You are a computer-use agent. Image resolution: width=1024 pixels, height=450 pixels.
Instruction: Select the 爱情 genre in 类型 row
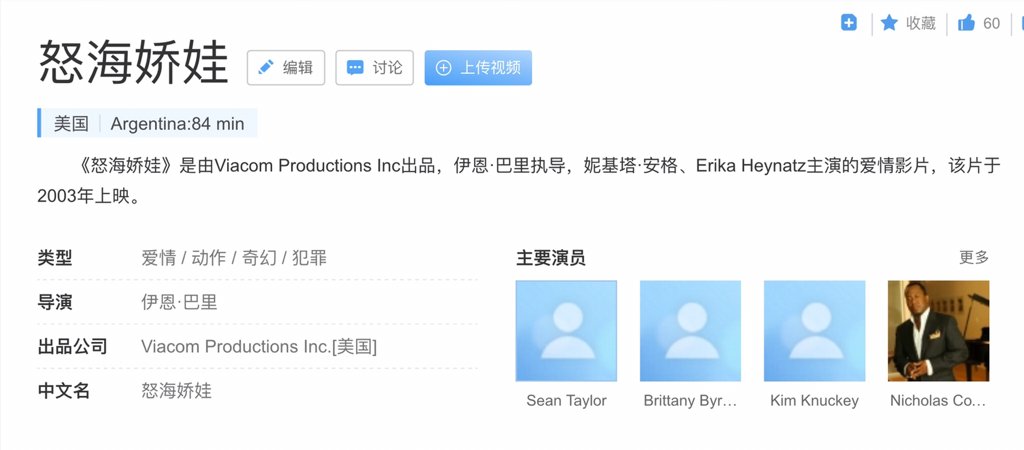click(x=158, y=257)
